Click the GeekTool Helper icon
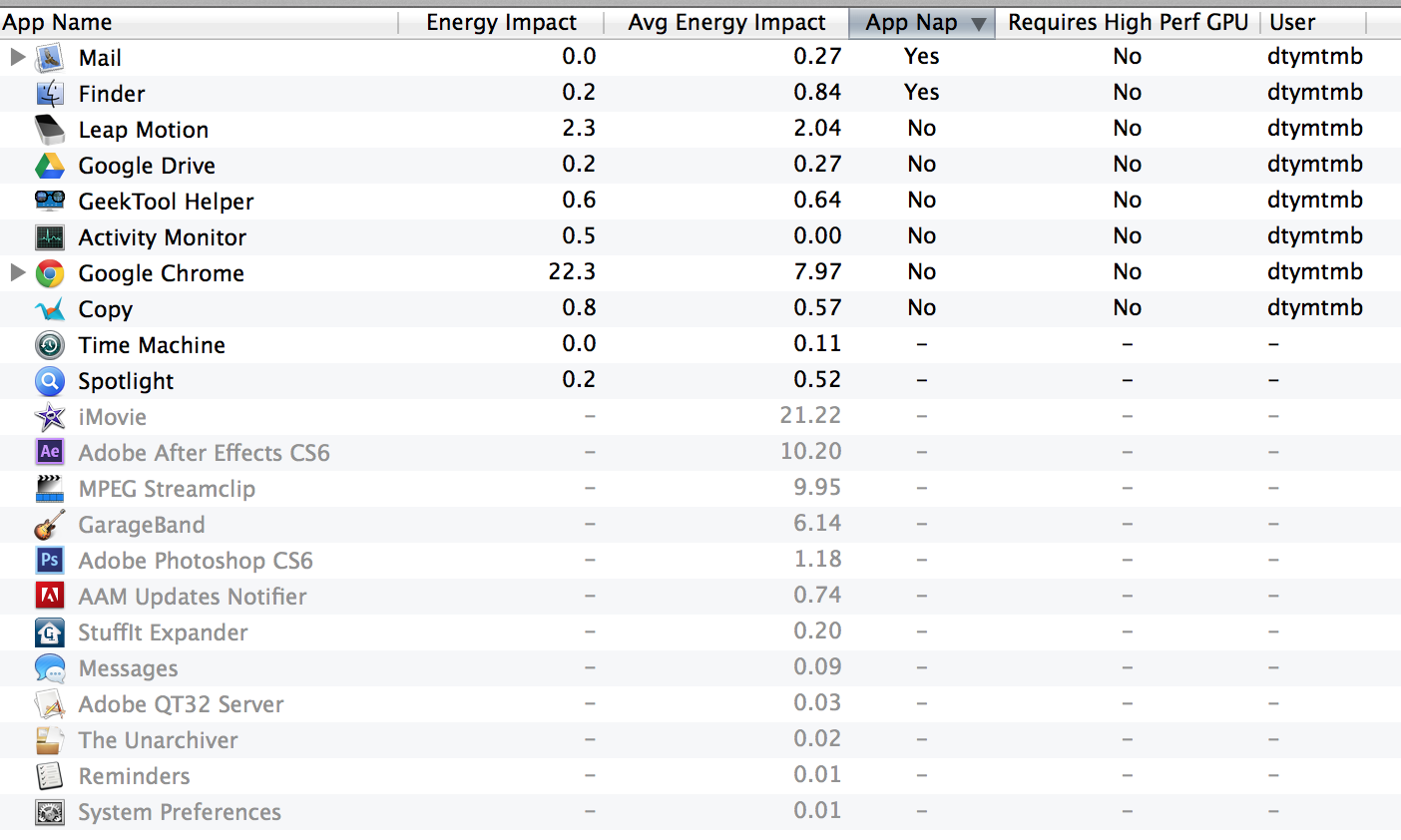Screen dimensions: 1401x840 click(50, 201)
